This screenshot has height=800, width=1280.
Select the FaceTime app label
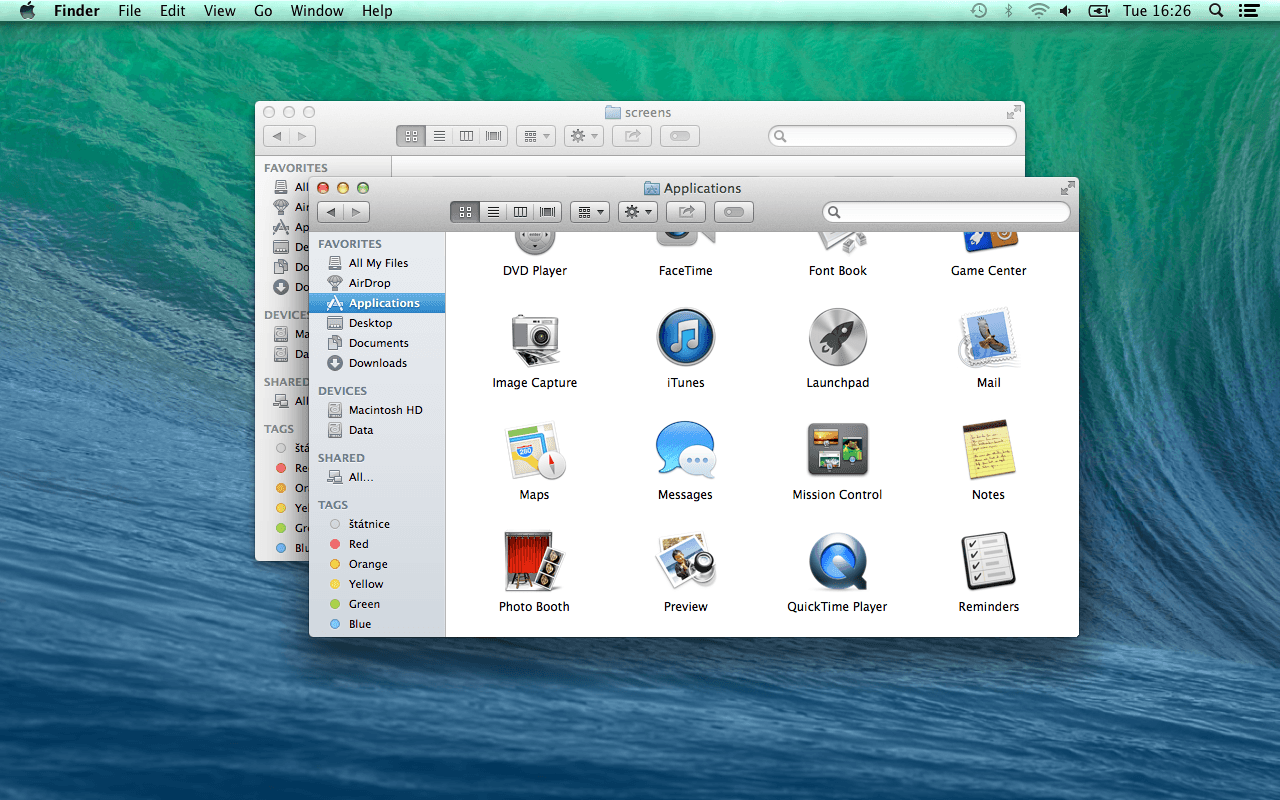(x=686, y=271)
